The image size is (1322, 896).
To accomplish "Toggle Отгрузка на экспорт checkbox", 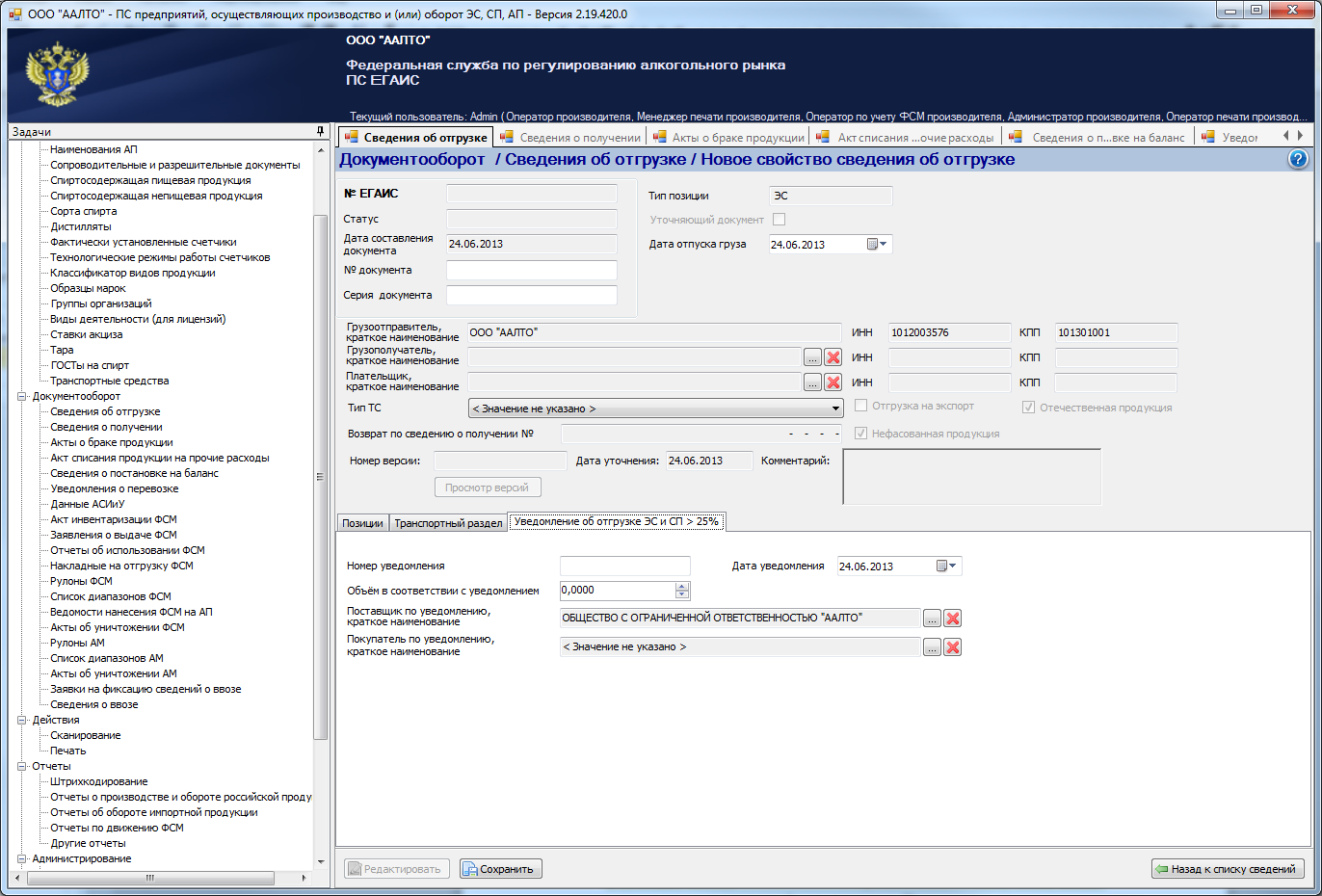I will (x=861, y=406).
